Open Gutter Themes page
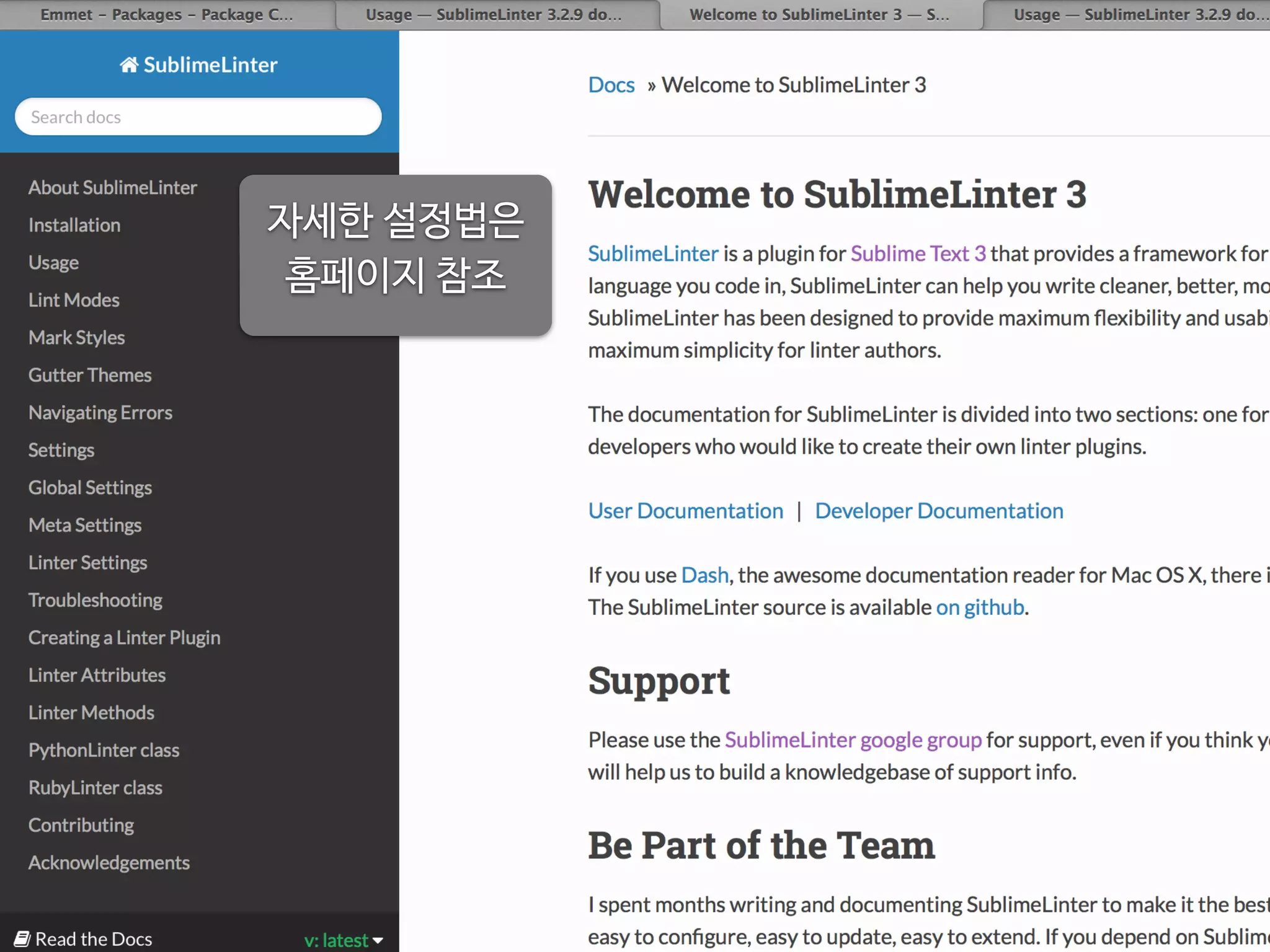The image size is (1270, 952). click(90, 375)
